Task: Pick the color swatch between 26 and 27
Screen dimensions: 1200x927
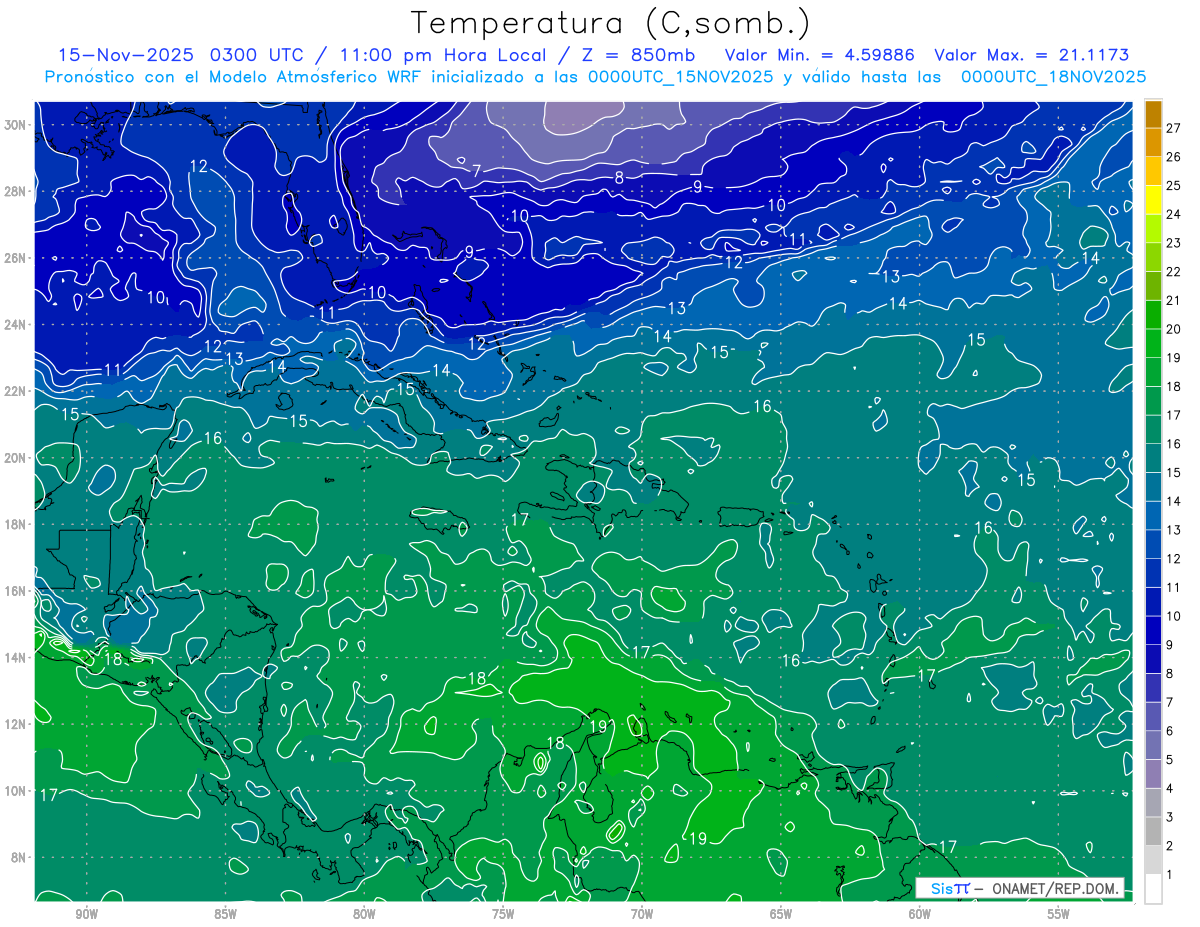Action: click(1154, 142)
